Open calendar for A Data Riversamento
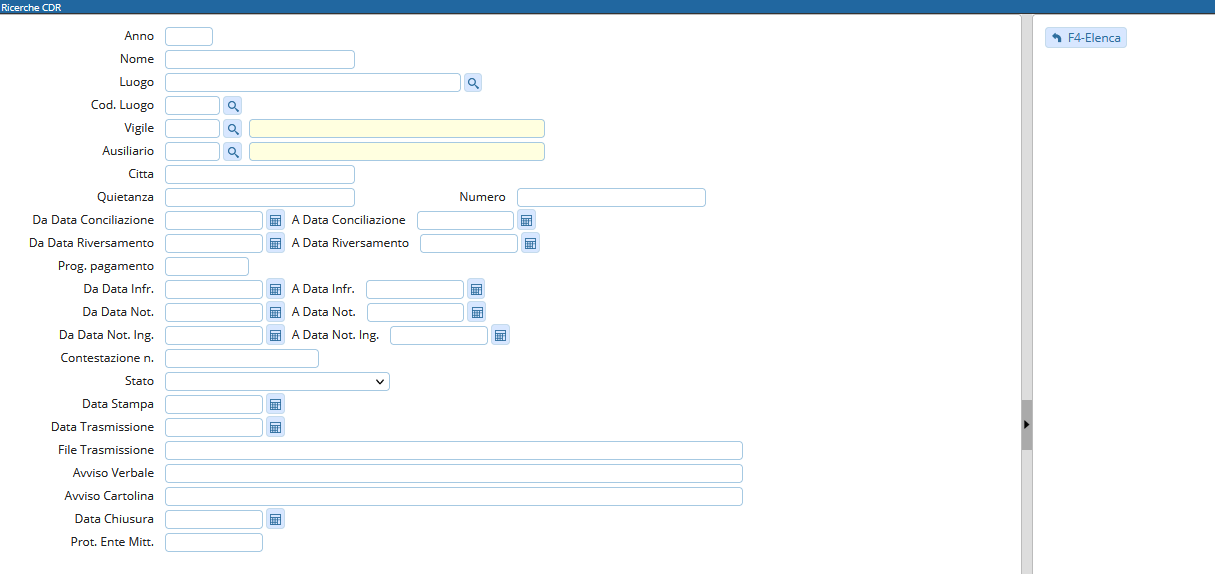1215x574 pixels. tap(531, 243)
